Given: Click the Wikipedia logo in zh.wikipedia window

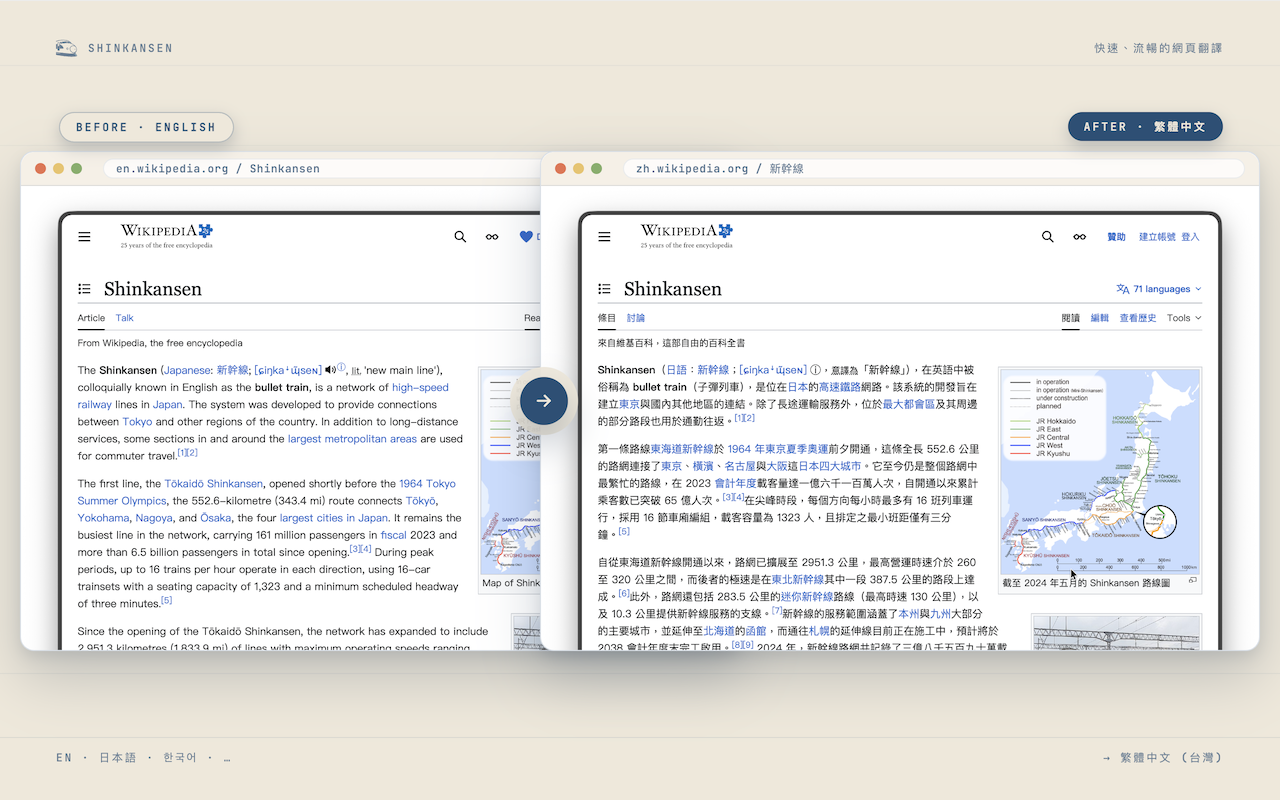Looking at the screenshot, I should 687,234.
